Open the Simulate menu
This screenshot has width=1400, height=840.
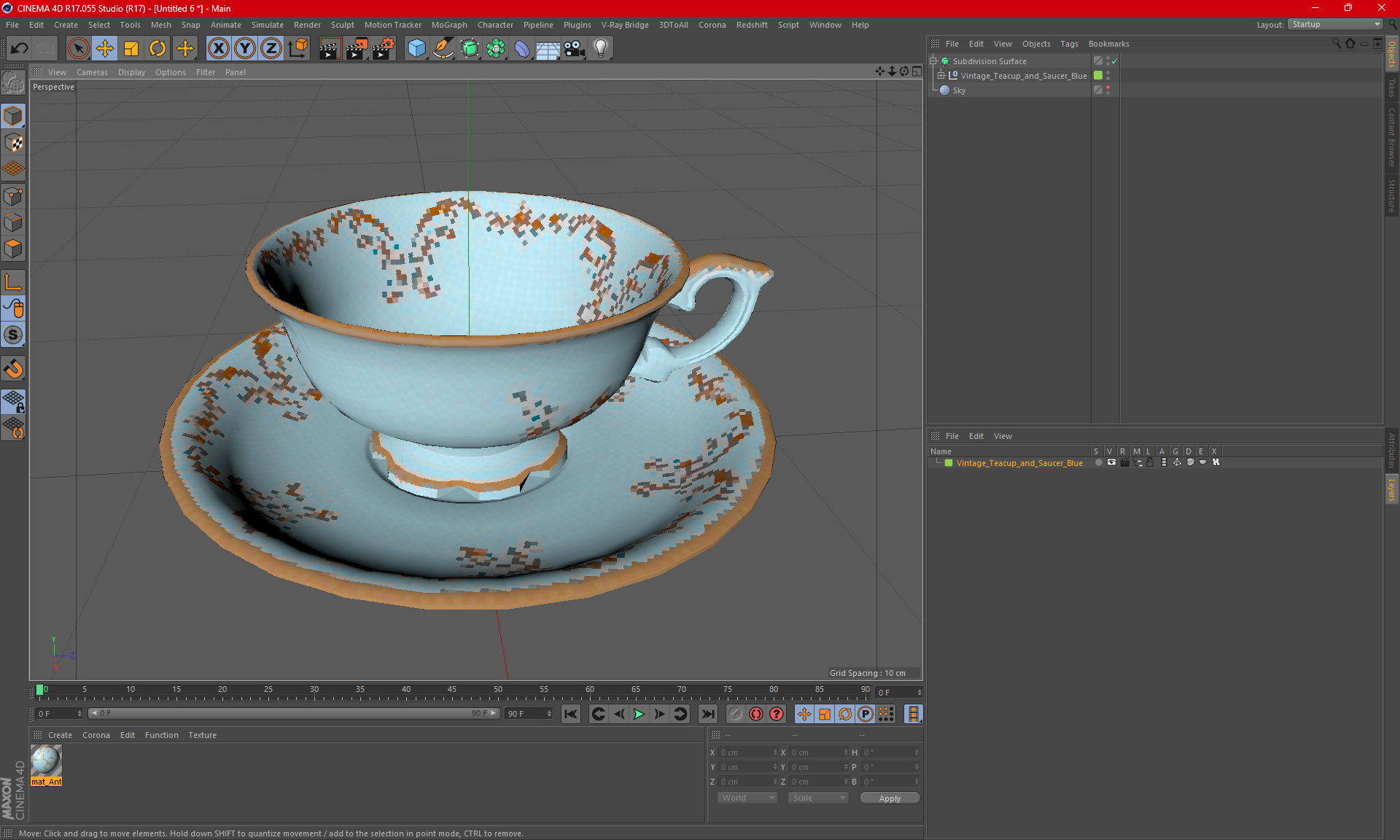click(268, 25)
